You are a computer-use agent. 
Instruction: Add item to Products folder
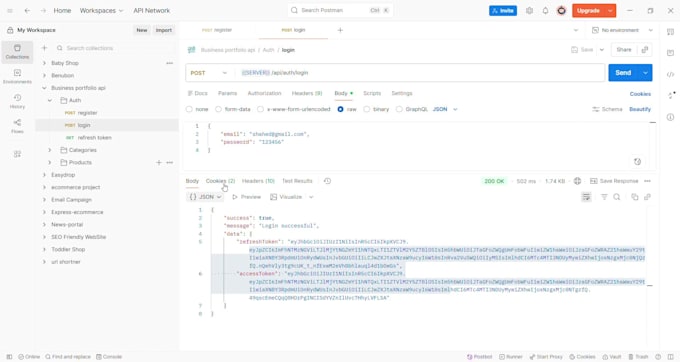tap(159, 163)
